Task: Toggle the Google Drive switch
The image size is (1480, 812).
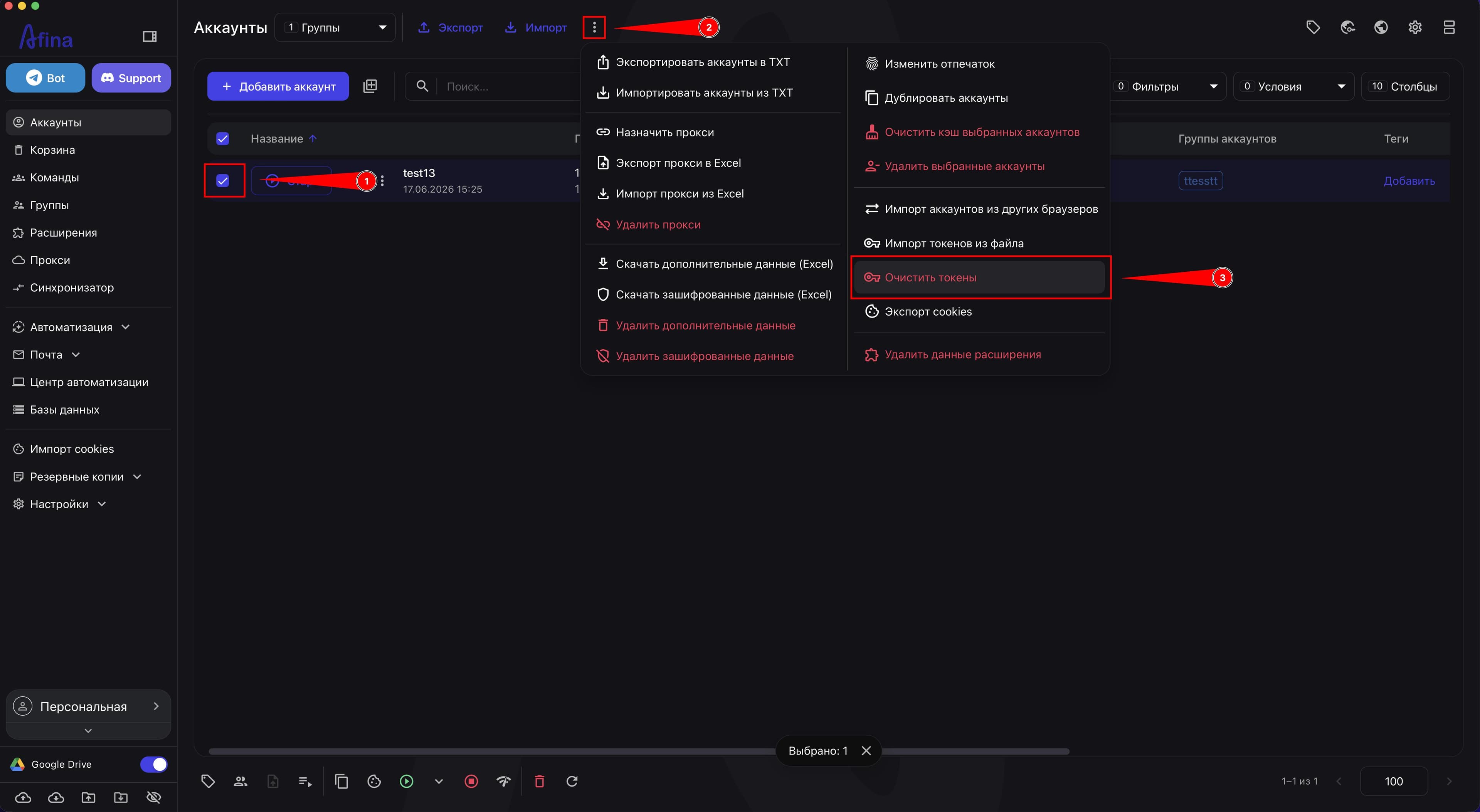Action: click(x=153, y=764)
